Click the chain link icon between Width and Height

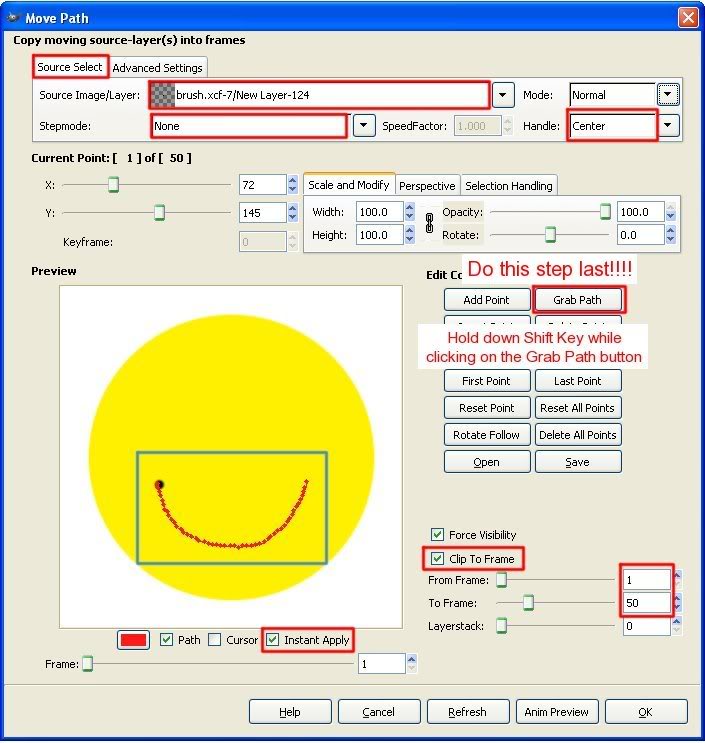point(429,223)
